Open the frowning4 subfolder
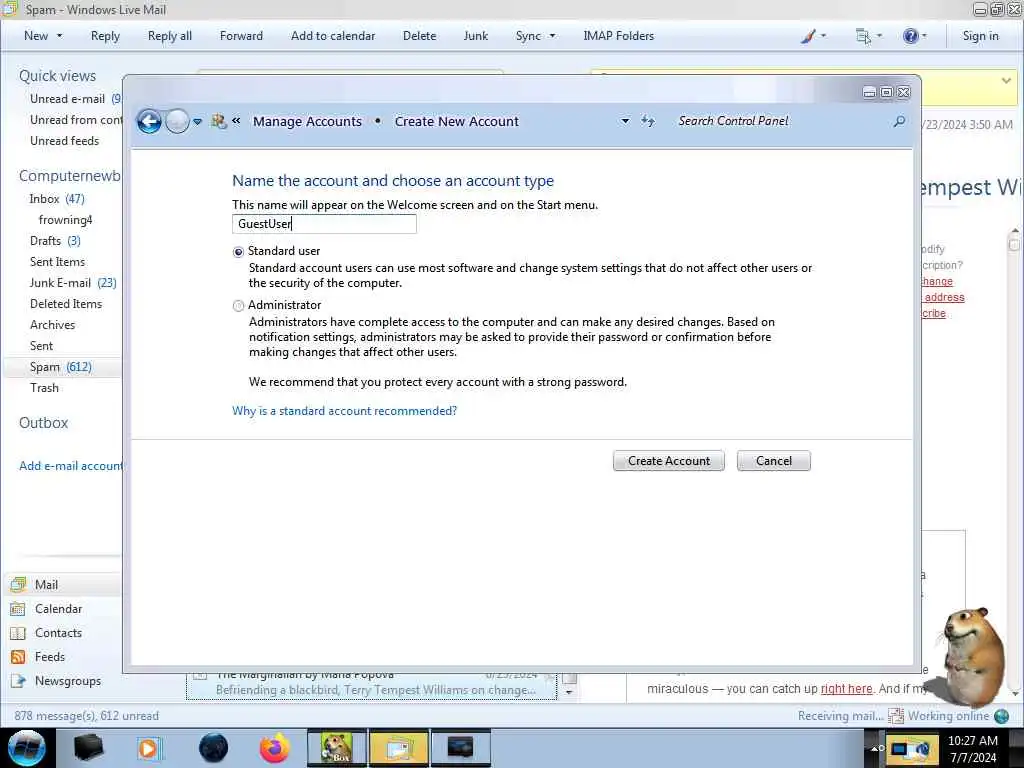 pyautogui.click(x=65, y=219)
